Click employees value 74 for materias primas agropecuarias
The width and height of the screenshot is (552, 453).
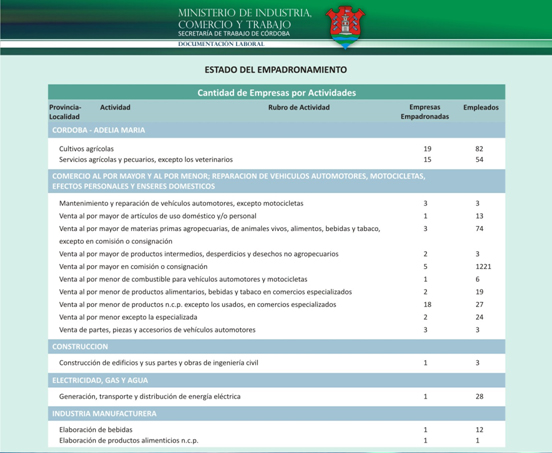coord(479,229)
